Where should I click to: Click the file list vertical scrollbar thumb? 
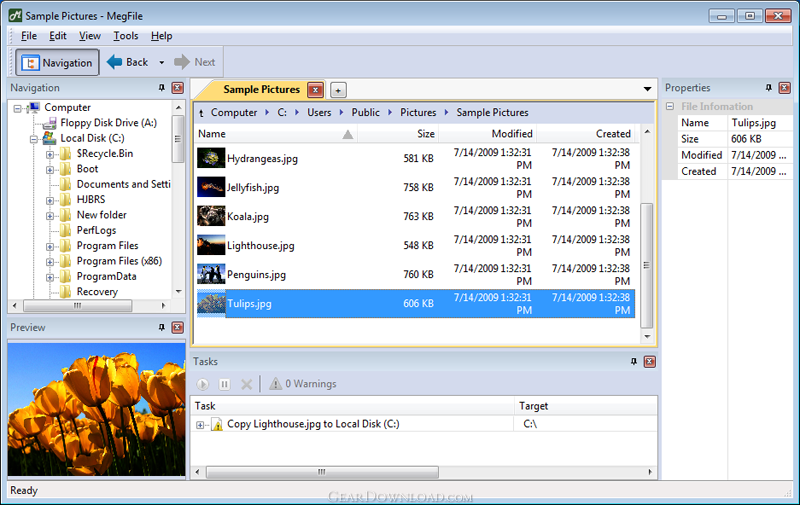pos(646,265)
